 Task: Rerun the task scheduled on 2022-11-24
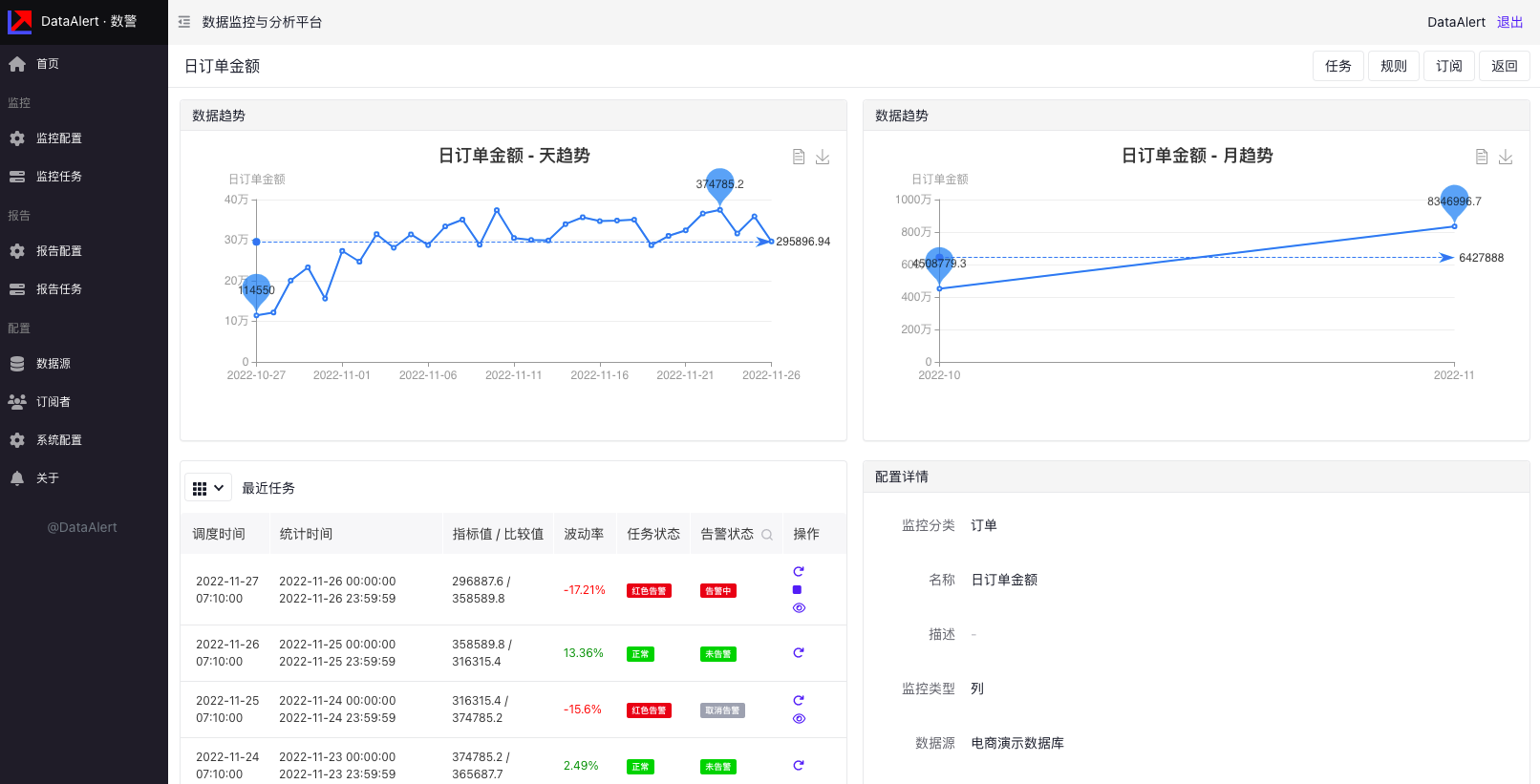[x=799, y=766]
